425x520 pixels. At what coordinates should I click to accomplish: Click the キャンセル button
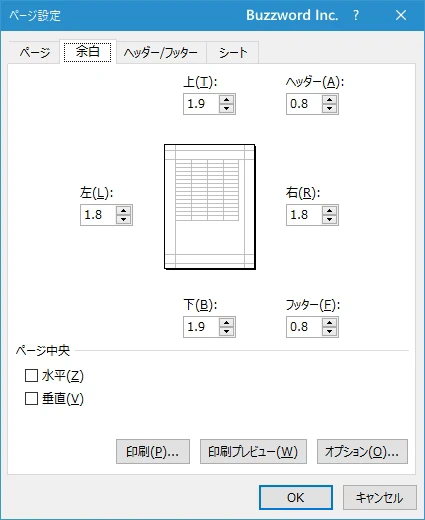[380, 498]
